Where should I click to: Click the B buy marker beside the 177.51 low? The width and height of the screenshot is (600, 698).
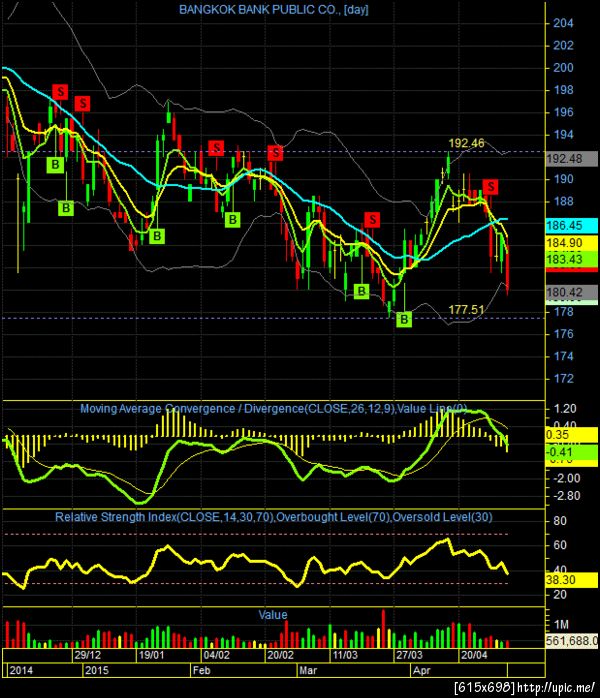point(404,319)
